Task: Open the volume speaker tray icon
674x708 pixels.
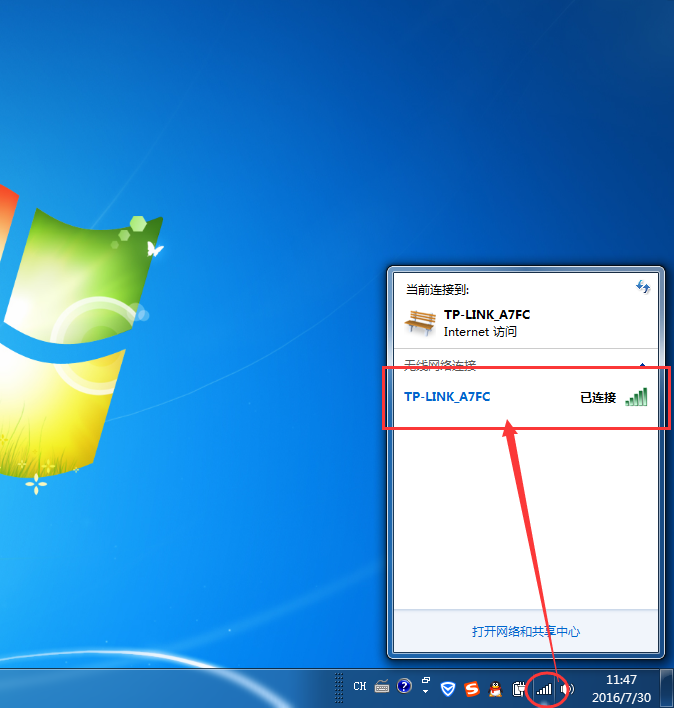Action: coord(567,689)
